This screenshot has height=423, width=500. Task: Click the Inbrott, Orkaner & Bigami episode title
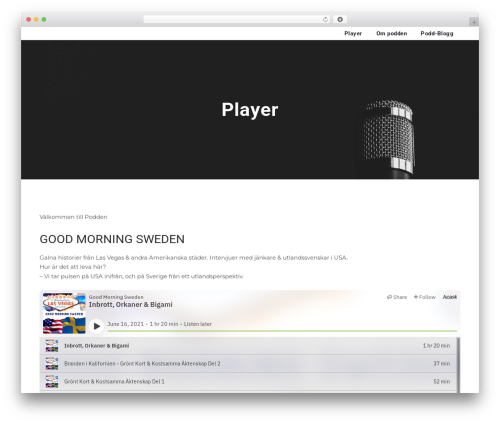[131, 305]
